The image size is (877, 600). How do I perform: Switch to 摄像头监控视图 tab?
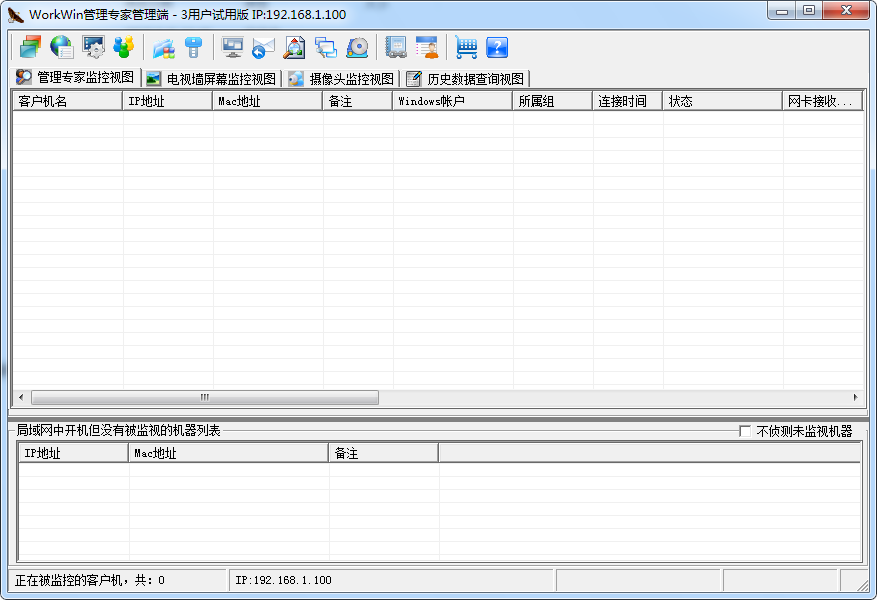coord(341,78)
